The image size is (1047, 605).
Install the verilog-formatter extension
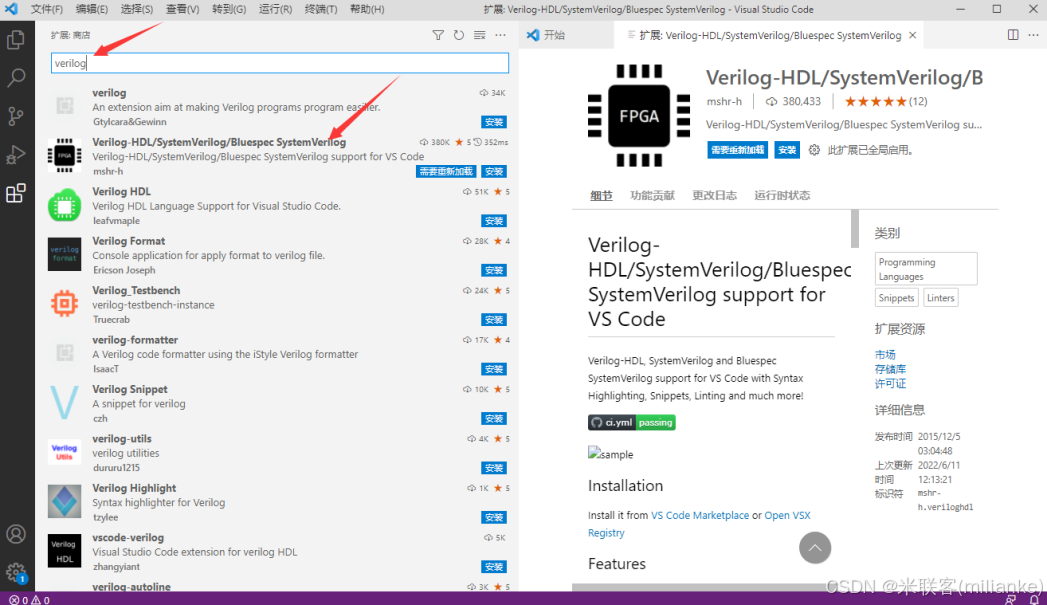coord(494,369)
